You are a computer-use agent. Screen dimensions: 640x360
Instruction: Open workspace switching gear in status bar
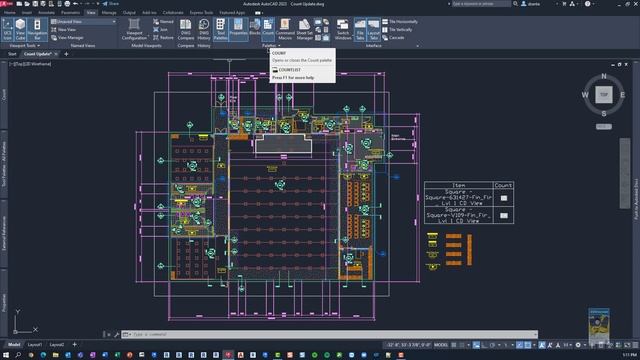pos(578,345)
